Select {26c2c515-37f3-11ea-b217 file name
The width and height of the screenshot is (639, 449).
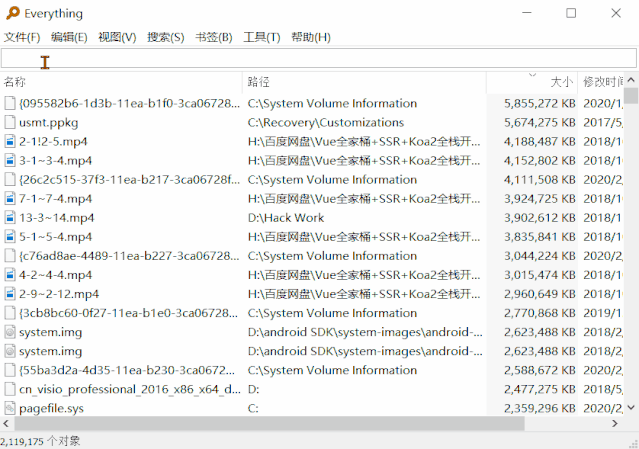pyautogui.click(x=130, y=180)
